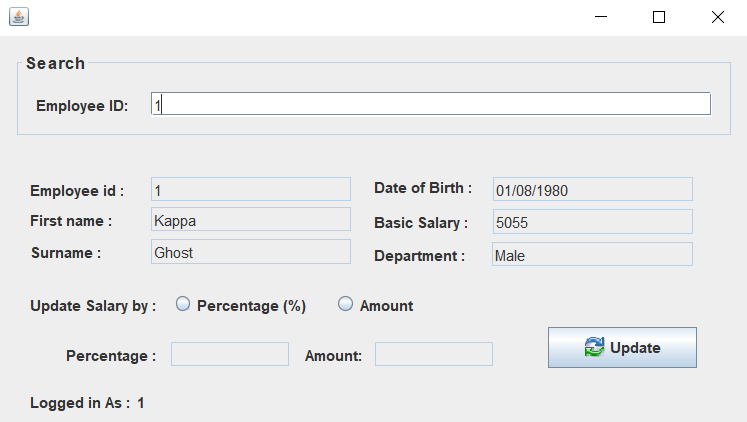747x422 pixels.
Task: Minimize the employee window
Action: [x=601, y=17]
